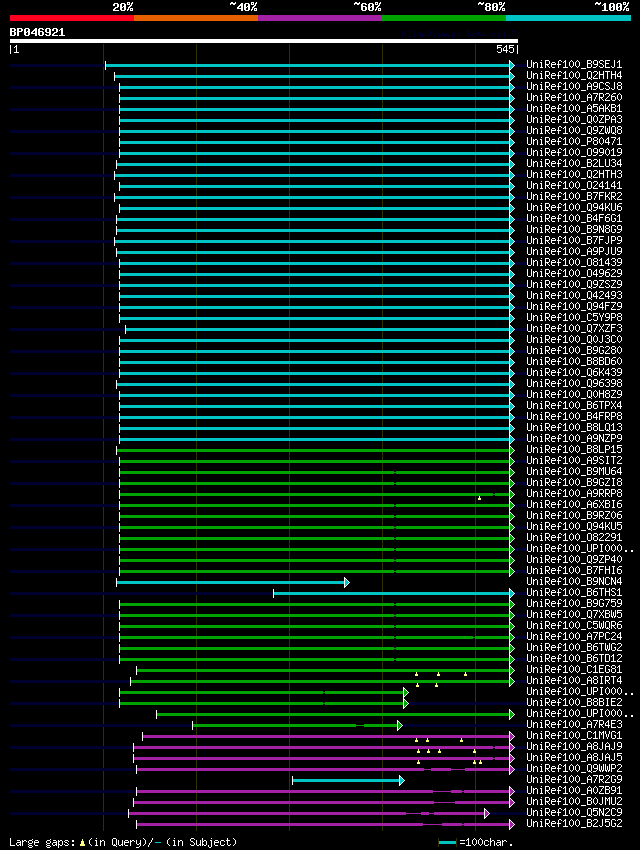Screen dimensions: 640x850
Task: Click the green alignment bar of UniRef100_A7R4E3
Action: click(297, 725)
